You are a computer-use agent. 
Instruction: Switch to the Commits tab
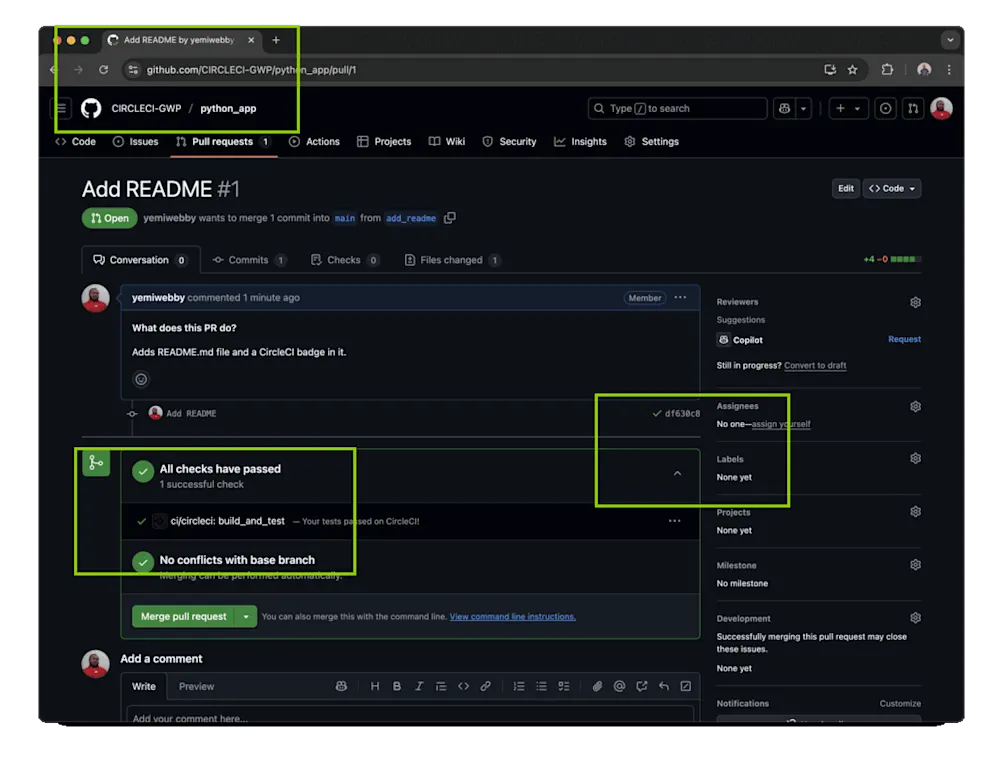pyautogui.click(x=249, y=260)
